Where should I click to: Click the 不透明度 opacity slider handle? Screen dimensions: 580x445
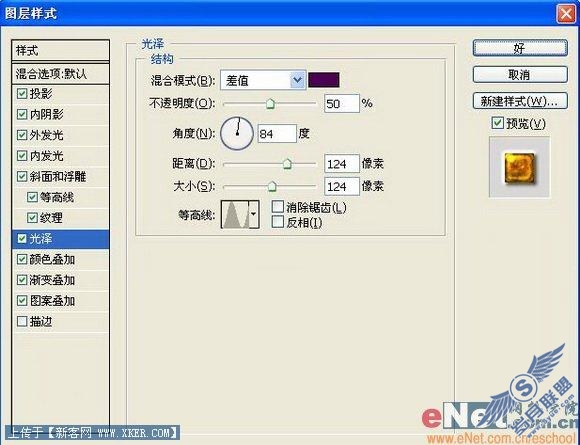[x=270, y=104]
